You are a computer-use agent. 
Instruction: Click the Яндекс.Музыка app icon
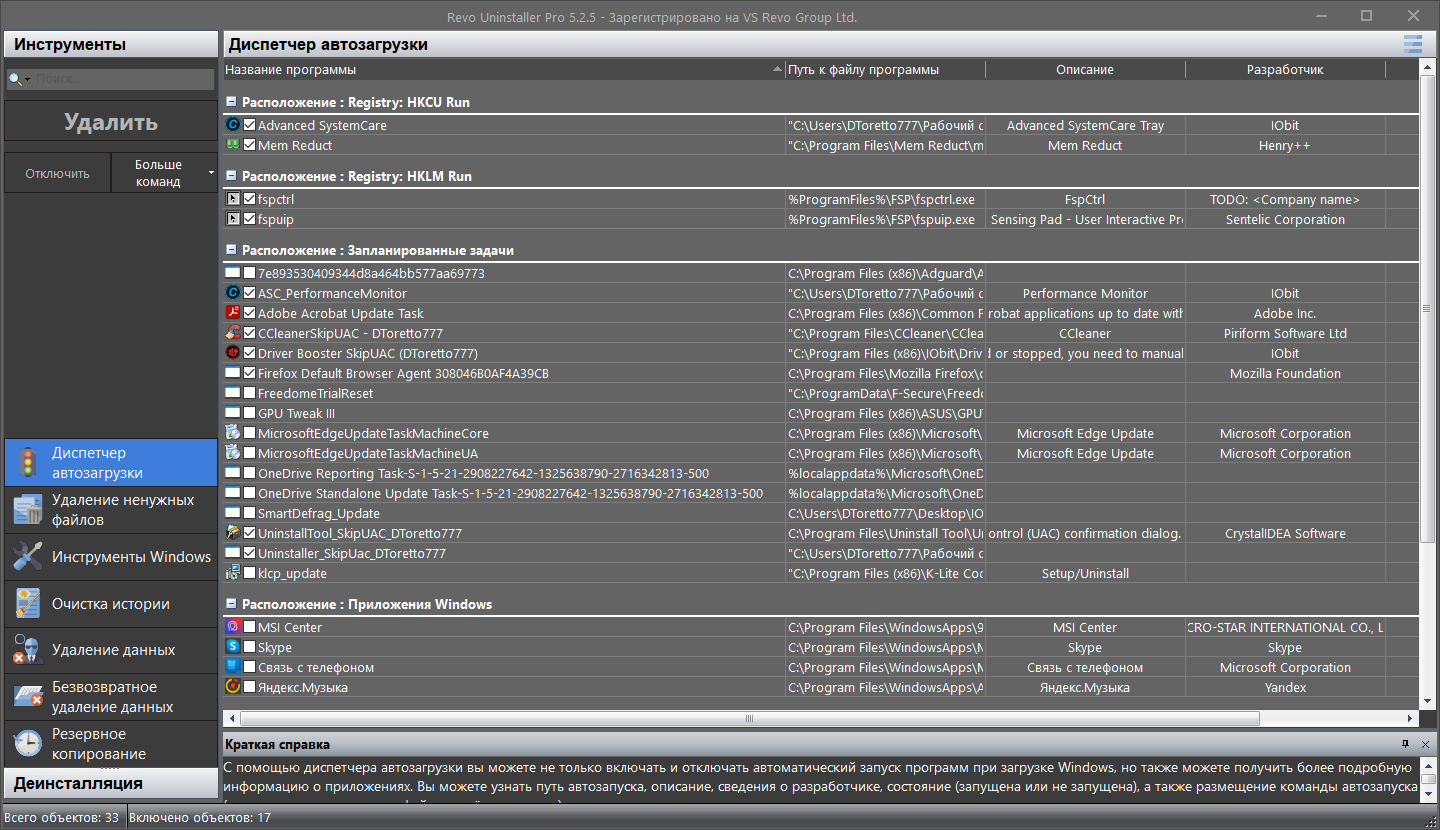[x=233, y=687]
